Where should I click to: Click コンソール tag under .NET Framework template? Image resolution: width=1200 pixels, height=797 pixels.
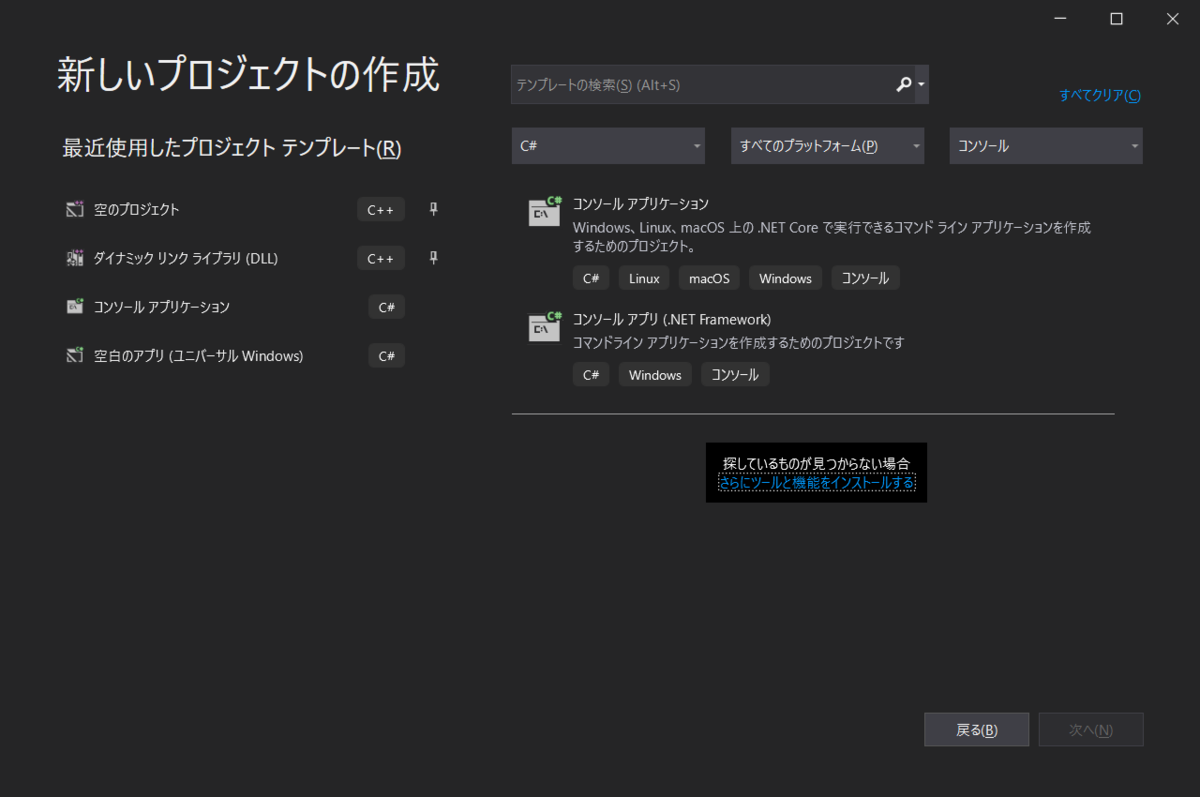coord(735,375)
